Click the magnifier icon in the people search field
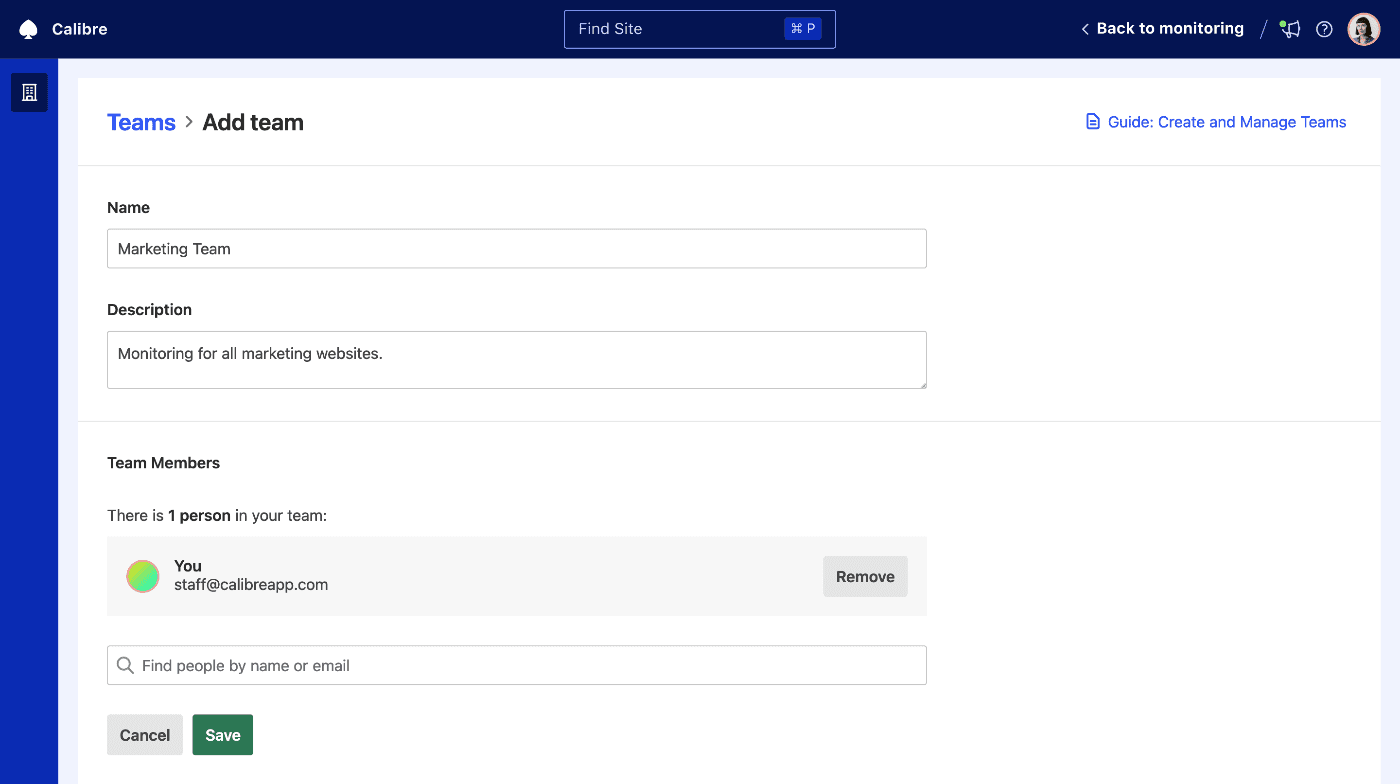Viewport: 1400px width, 784px height. tap(124, 665)
